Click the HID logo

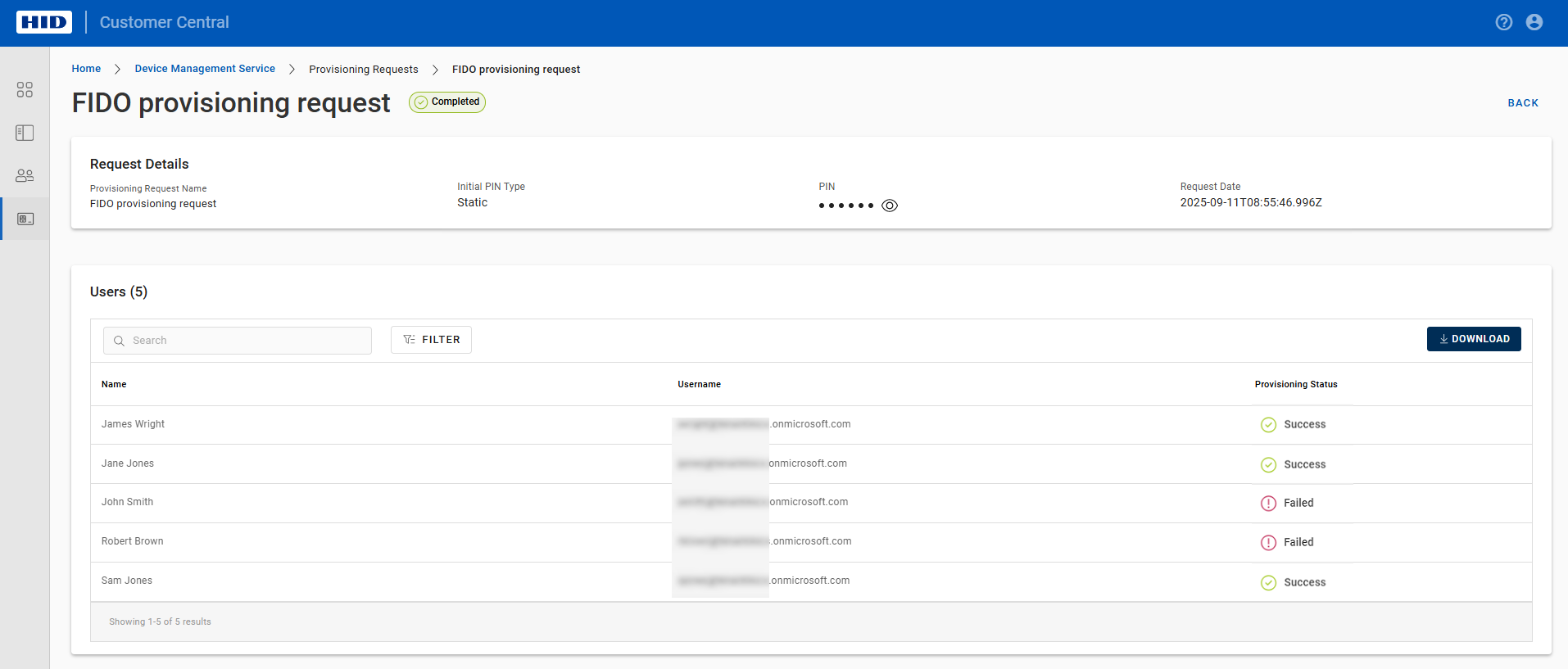coord(43,22)
